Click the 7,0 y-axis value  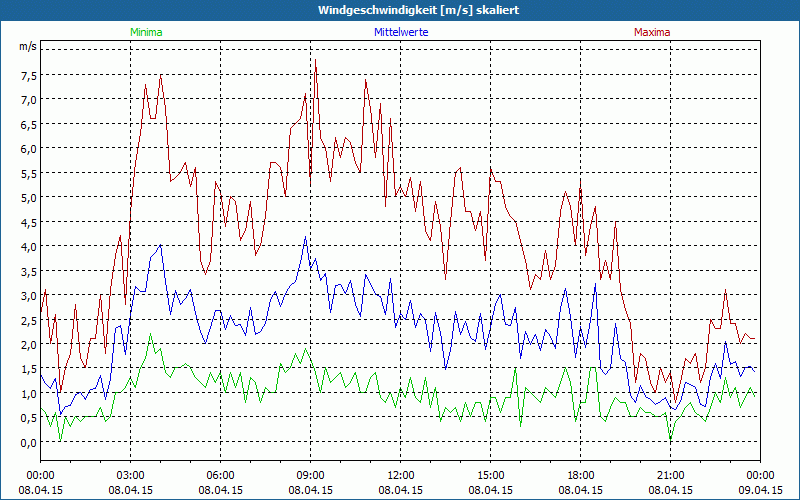point(29,101)
